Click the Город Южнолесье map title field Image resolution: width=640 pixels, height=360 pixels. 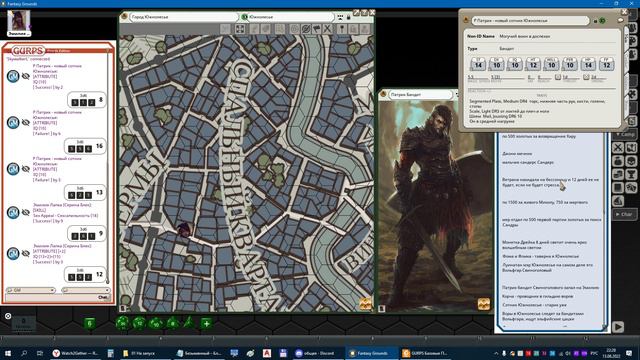click(x=183, y=17)
